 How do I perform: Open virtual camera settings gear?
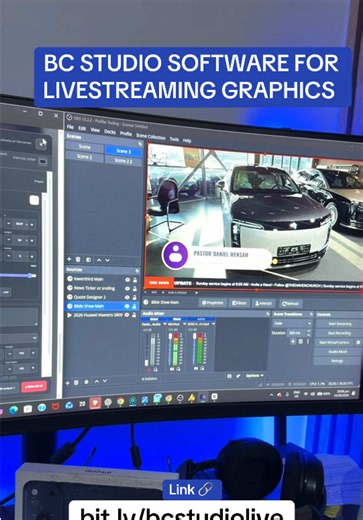pos(358,342)
